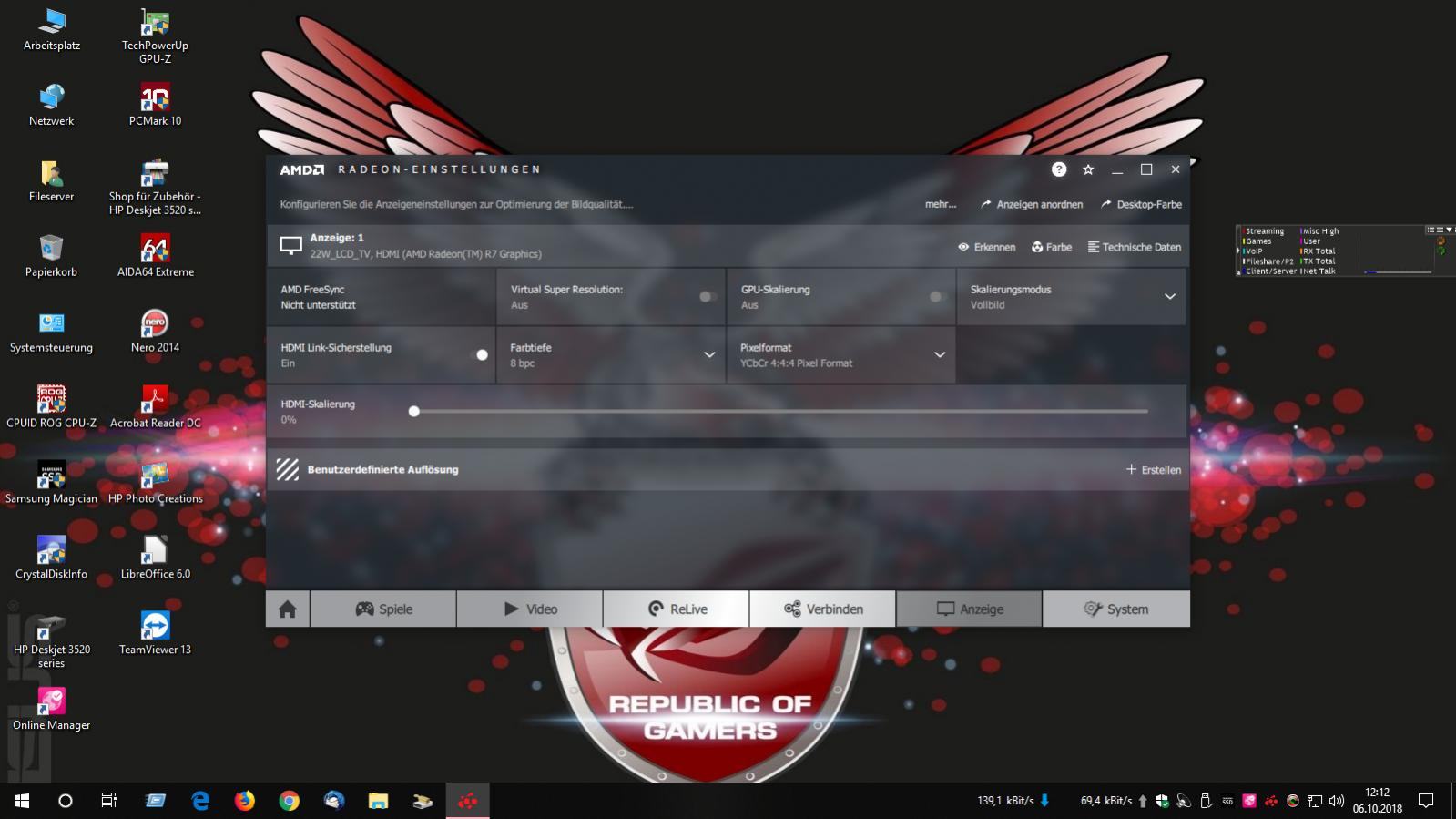The image size is (1456, 819).
Task: Click the mehr... link
Action: [941, 204]
